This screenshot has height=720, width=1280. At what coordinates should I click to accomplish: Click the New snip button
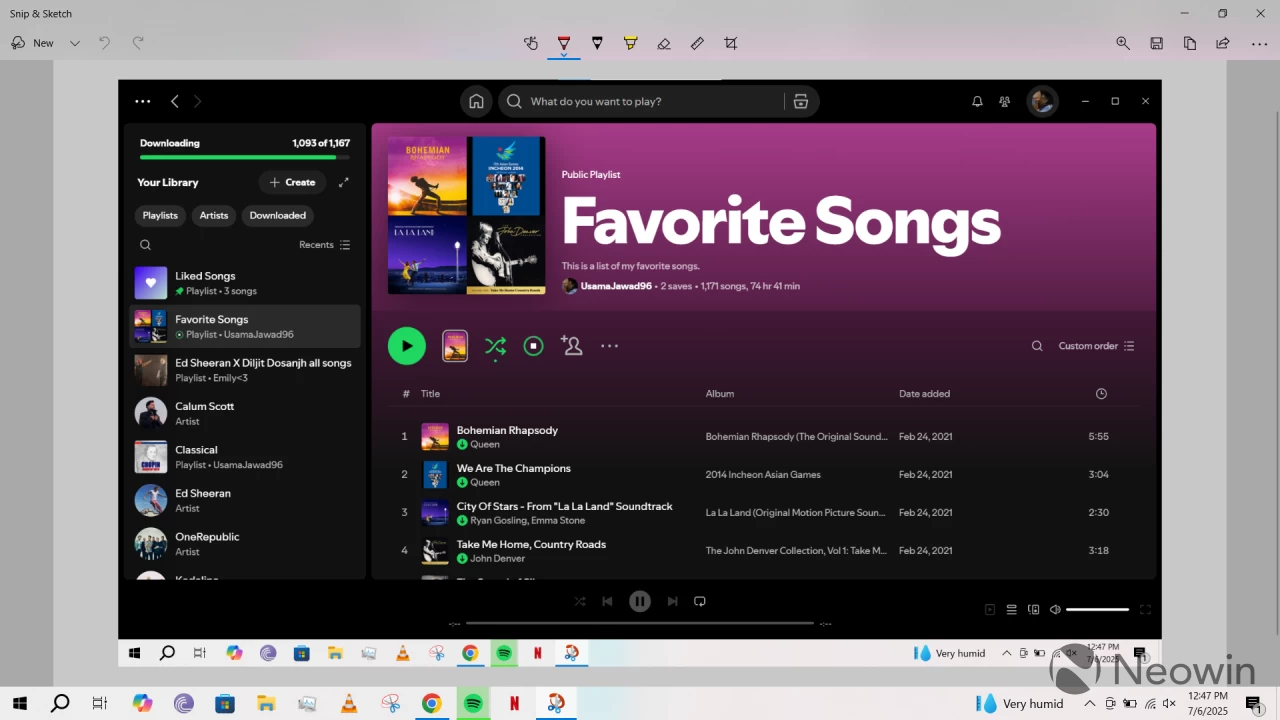coord(32,43)
